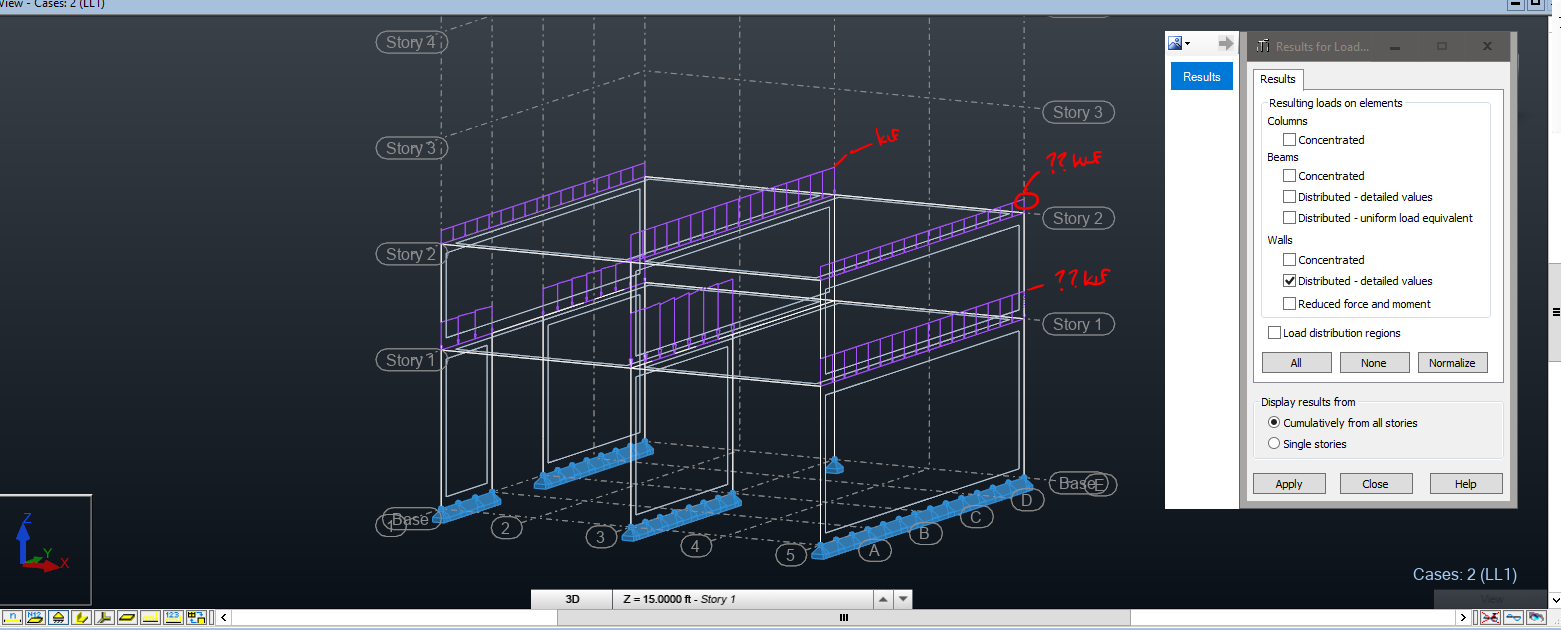Select the Single stories radio button
The width and height of the screenshot is (1561, 630).
1274,443
